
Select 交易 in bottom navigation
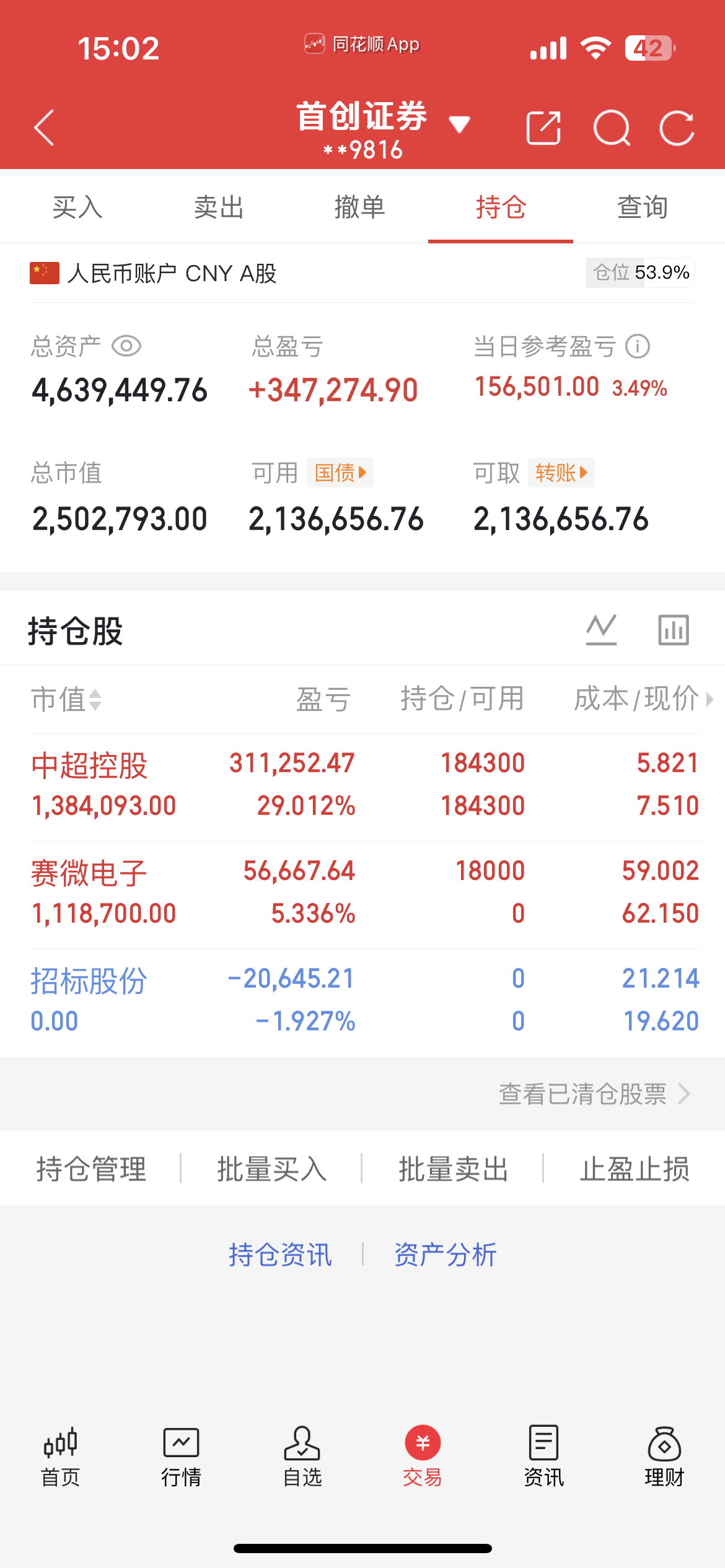tap(423, 1457)
